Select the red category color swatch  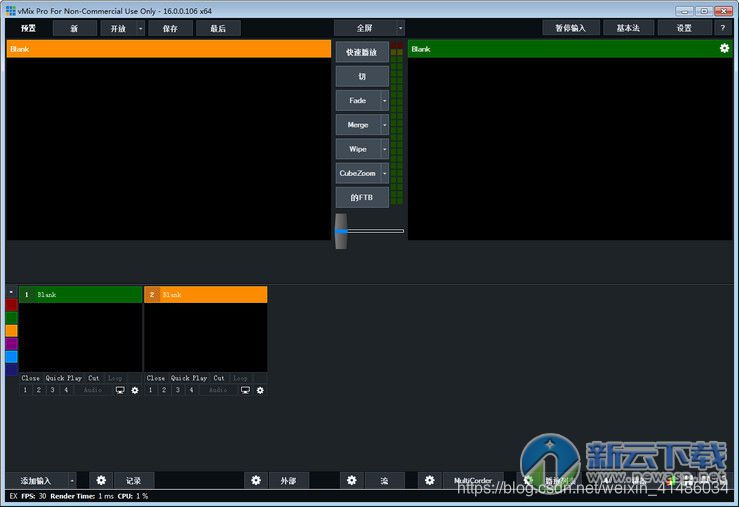pos(12,305)
